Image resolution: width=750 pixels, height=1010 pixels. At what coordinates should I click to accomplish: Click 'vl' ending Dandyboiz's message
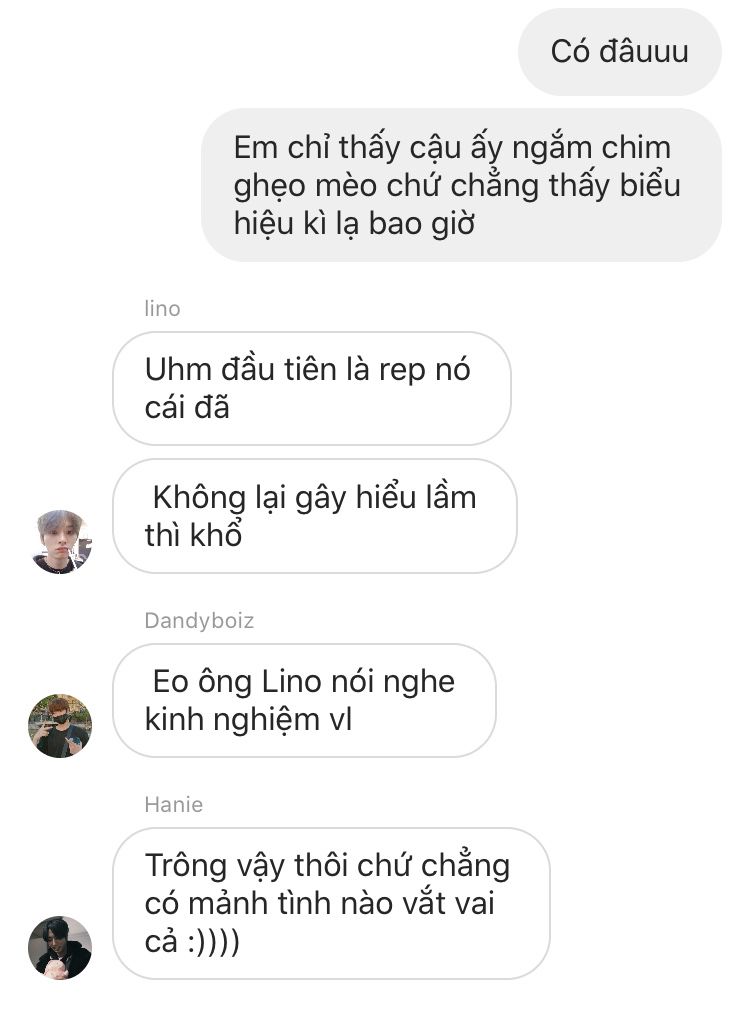click(x=341, y=719)
